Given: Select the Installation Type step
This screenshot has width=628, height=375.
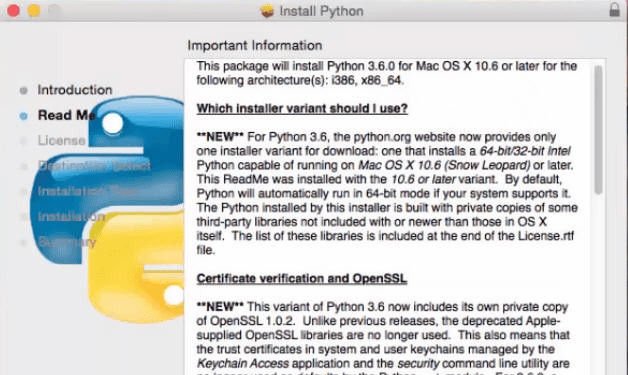Looking at the screenshot, I should (87, 191).
